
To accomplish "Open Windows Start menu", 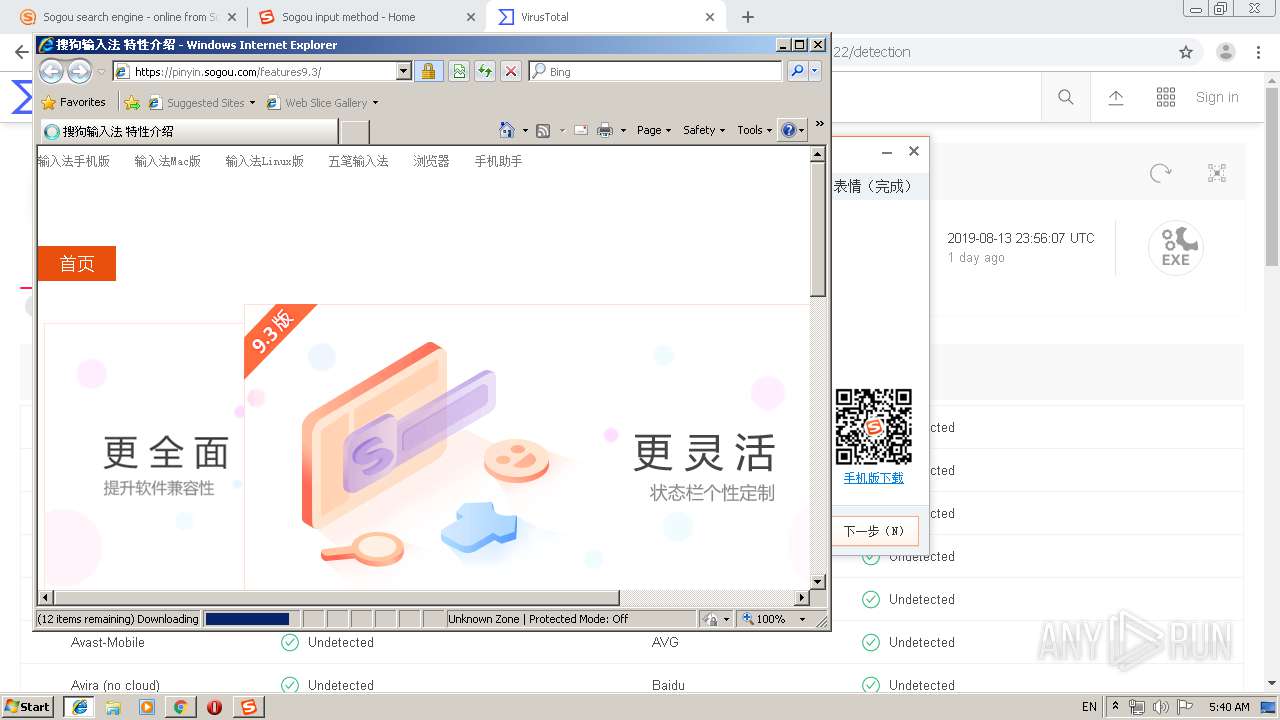I will [x=27, y=707].
